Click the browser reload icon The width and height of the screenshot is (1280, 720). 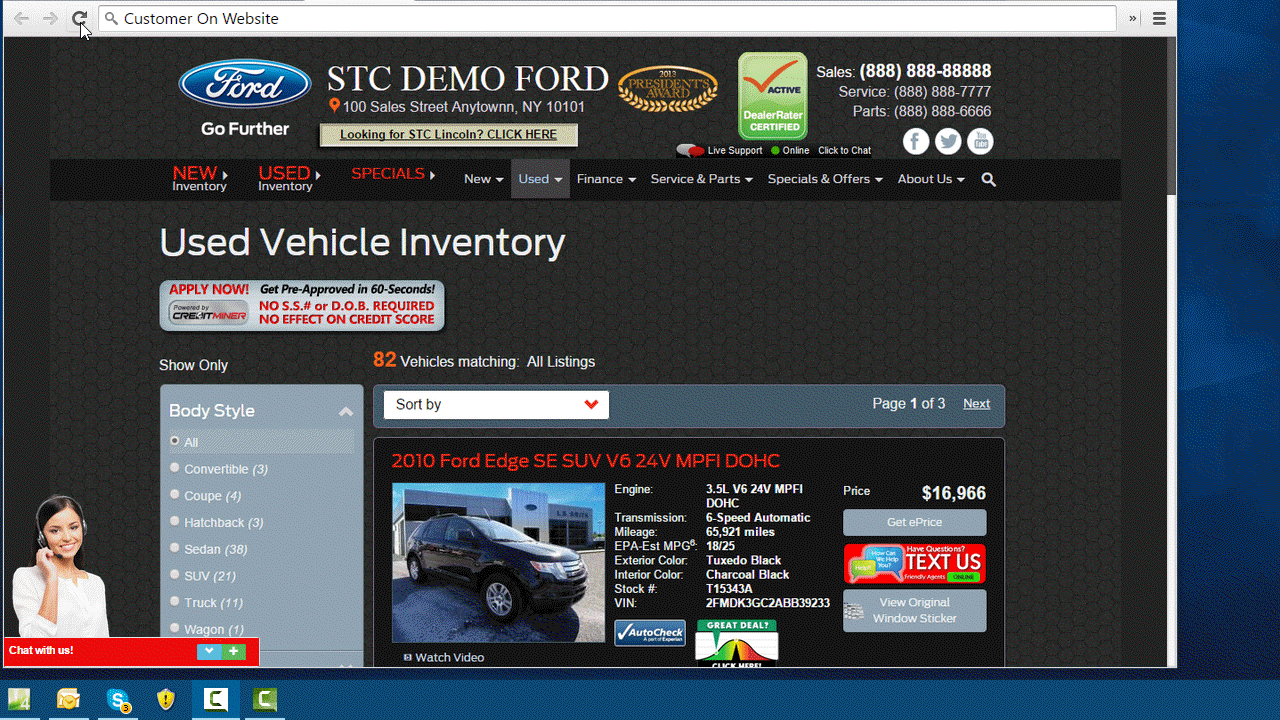(80, 18)
